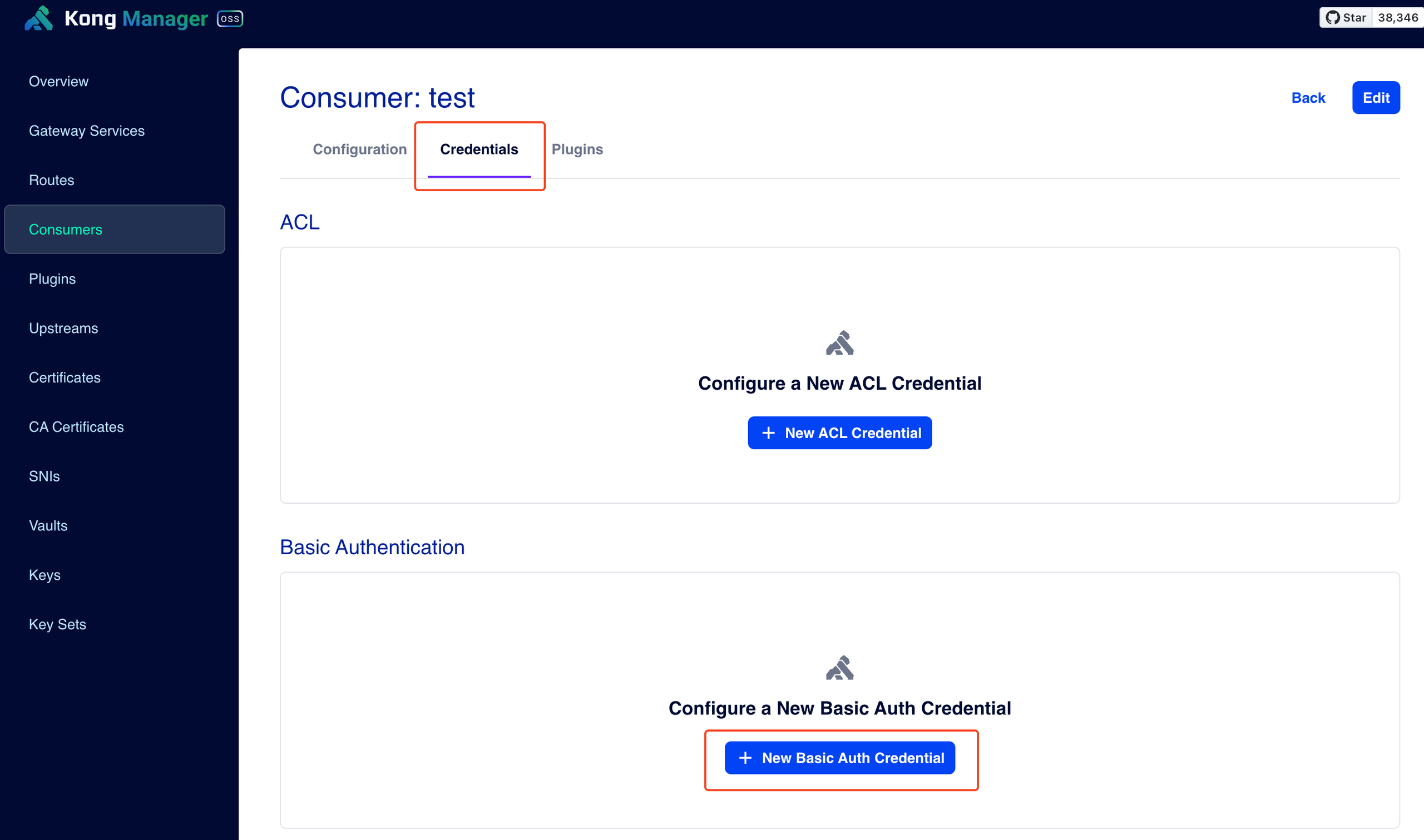Click the Edit button
Viewport: 1424px width, 840px height.
1375,98
